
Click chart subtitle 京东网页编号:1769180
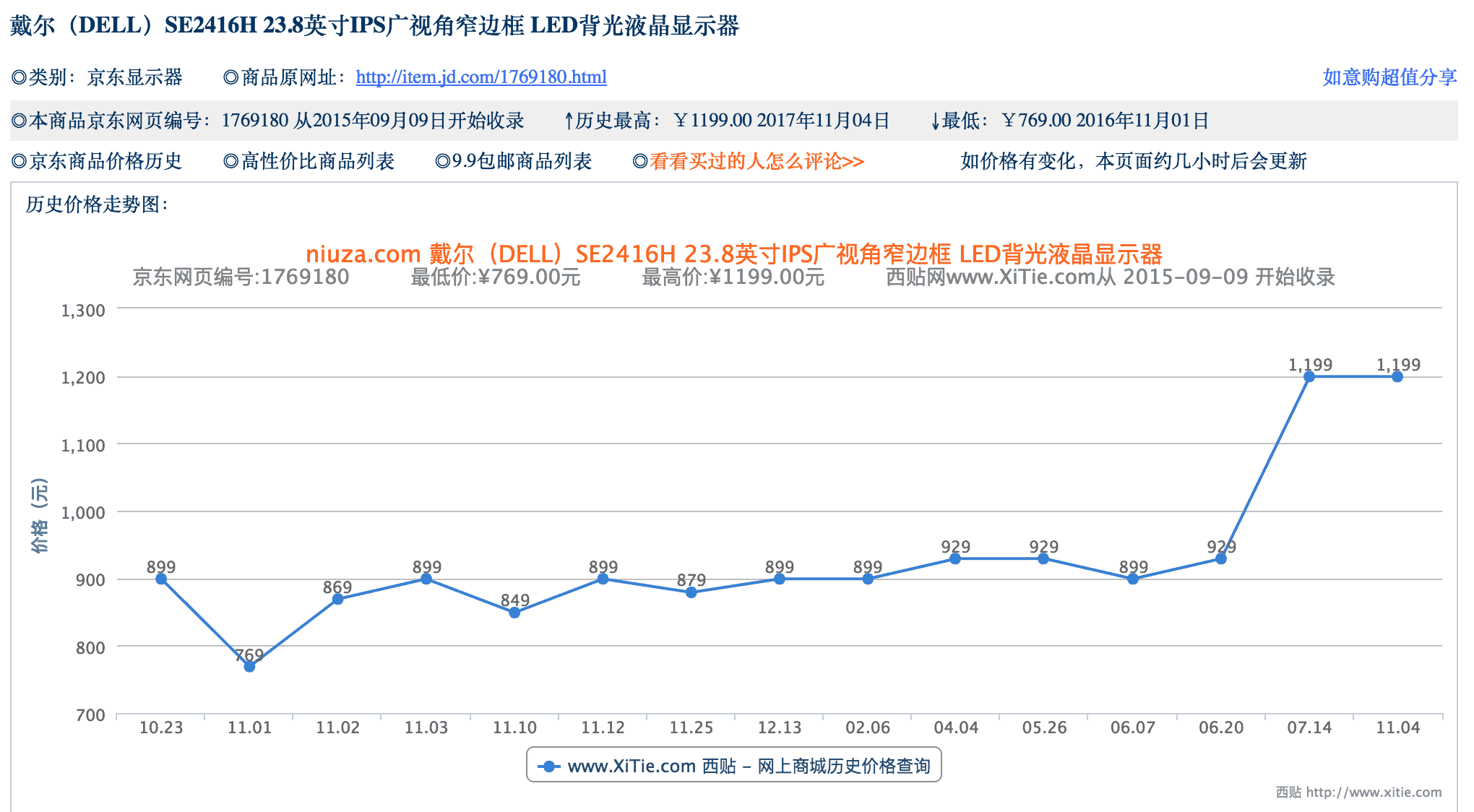click(241, 277)
